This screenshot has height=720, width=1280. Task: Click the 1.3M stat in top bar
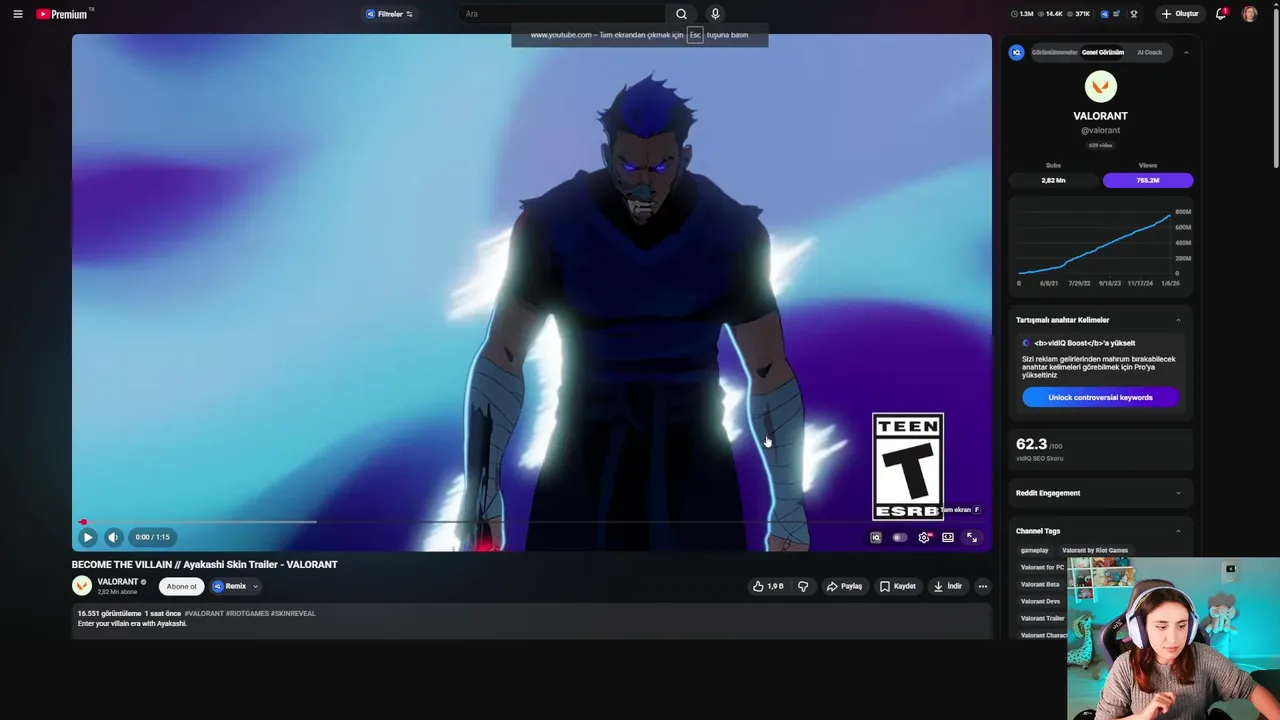tap(1023, 14)
